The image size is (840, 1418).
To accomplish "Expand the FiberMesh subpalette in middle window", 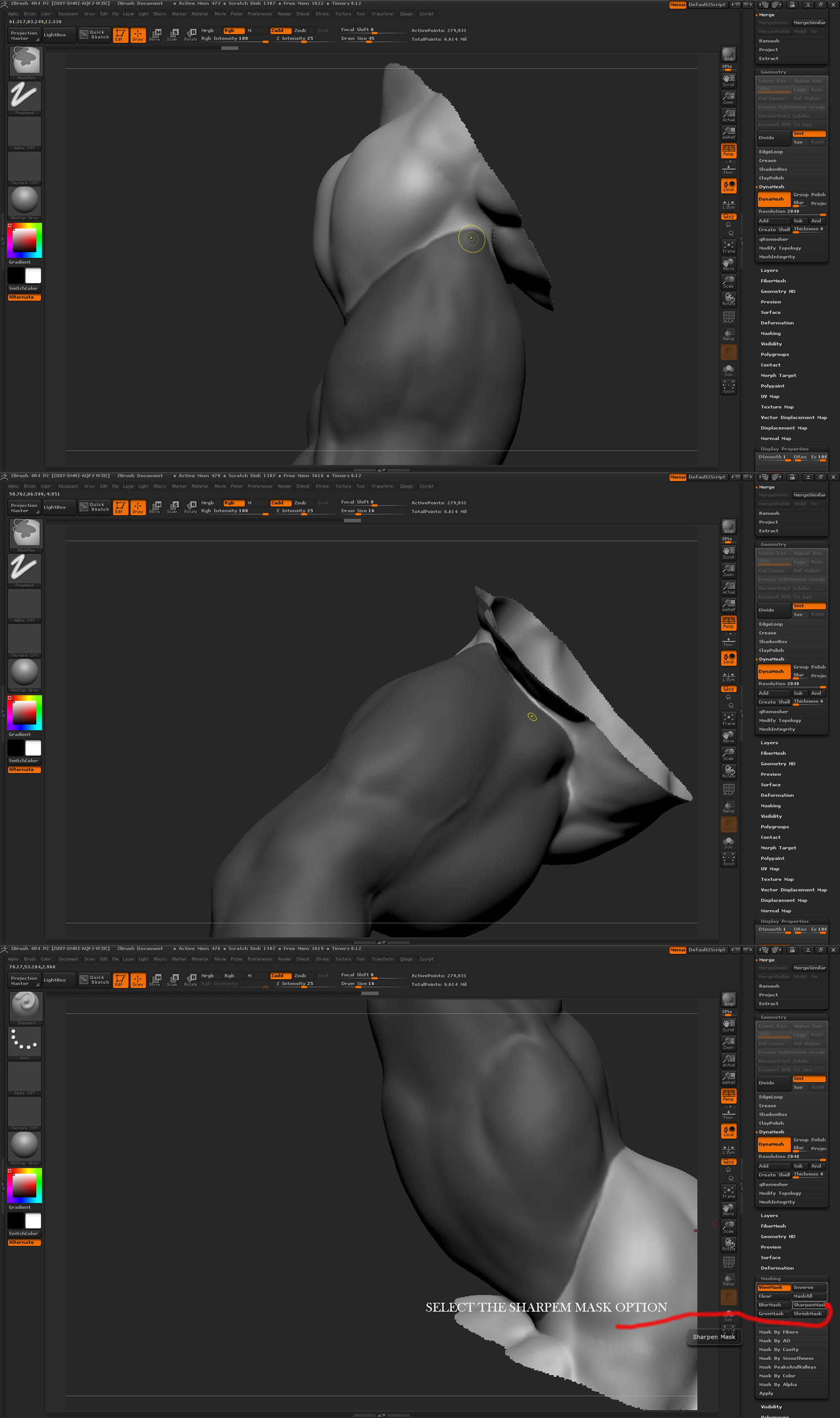I will [x=773, y=753].
